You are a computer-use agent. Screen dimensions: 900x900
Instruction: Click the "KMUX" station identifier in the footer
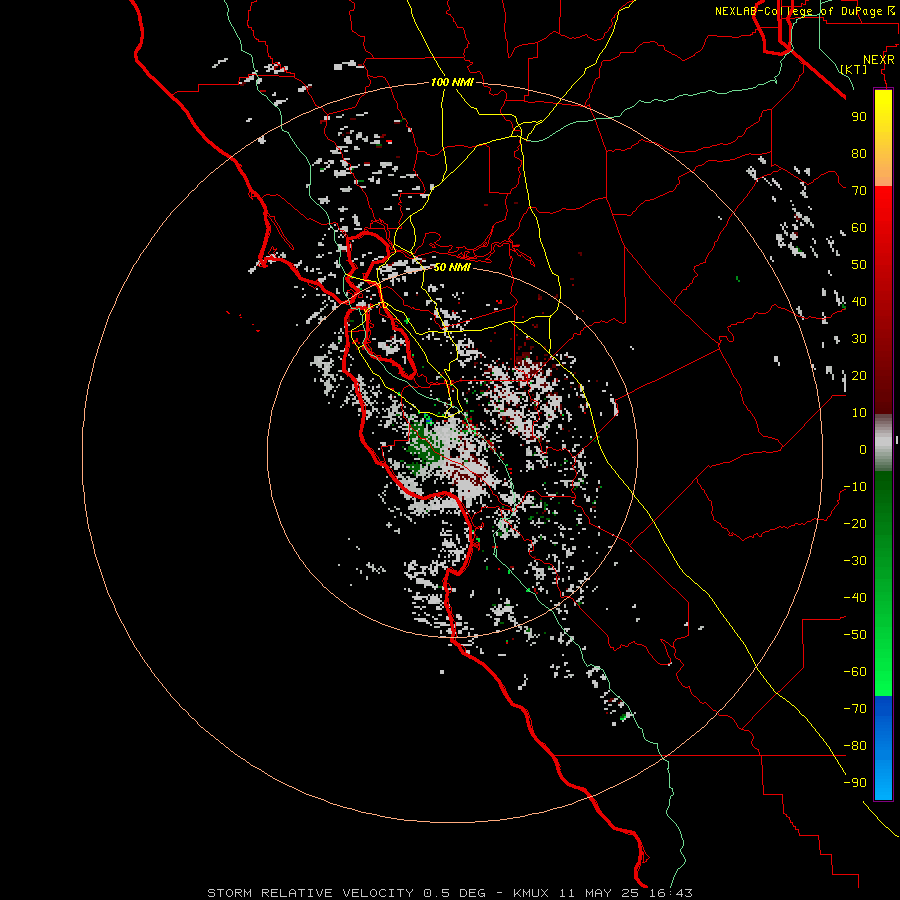(531, 893)
